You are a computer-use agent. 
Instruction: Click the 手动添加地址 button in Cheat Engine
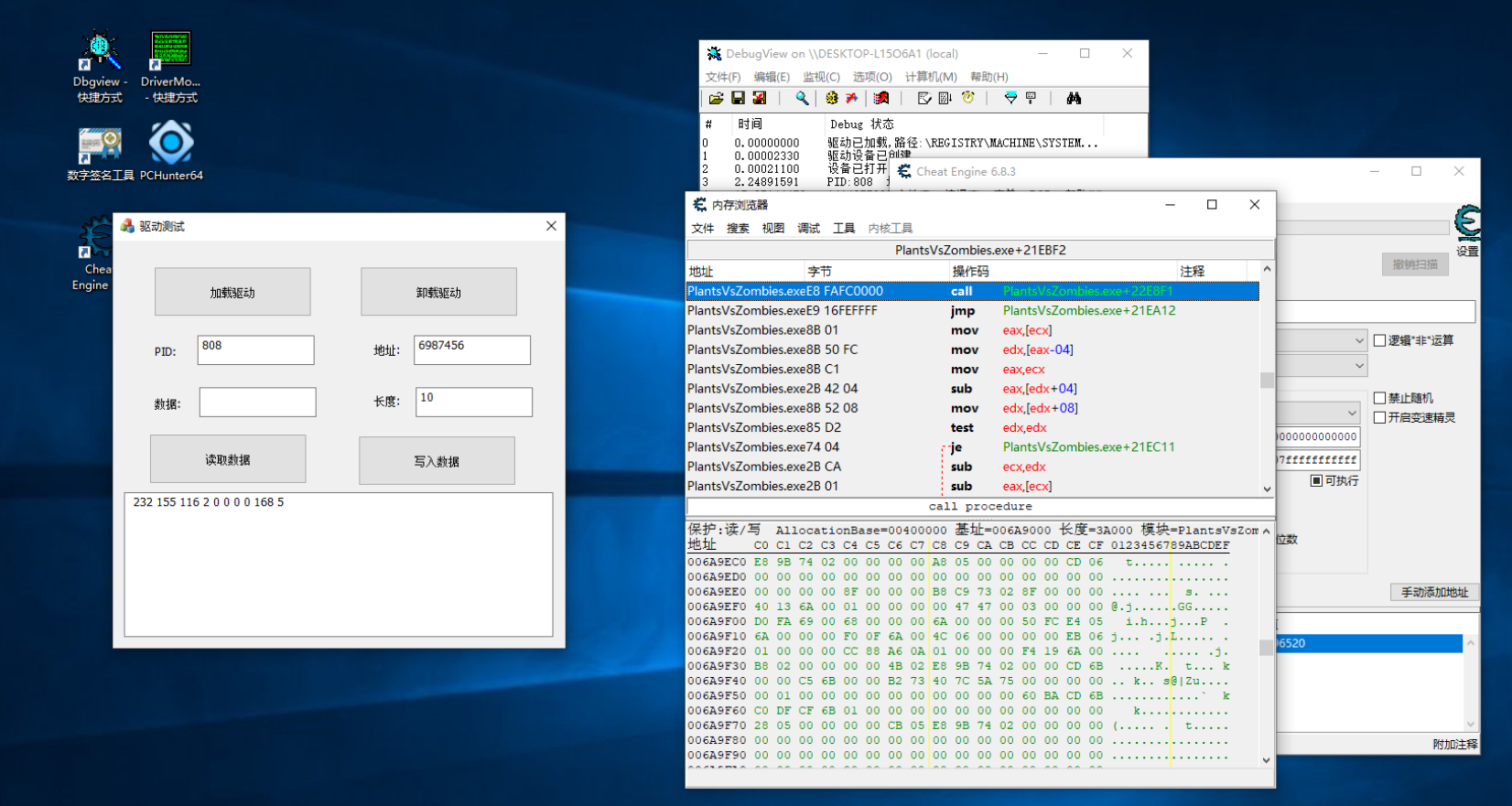click(x=1434, y=592)
